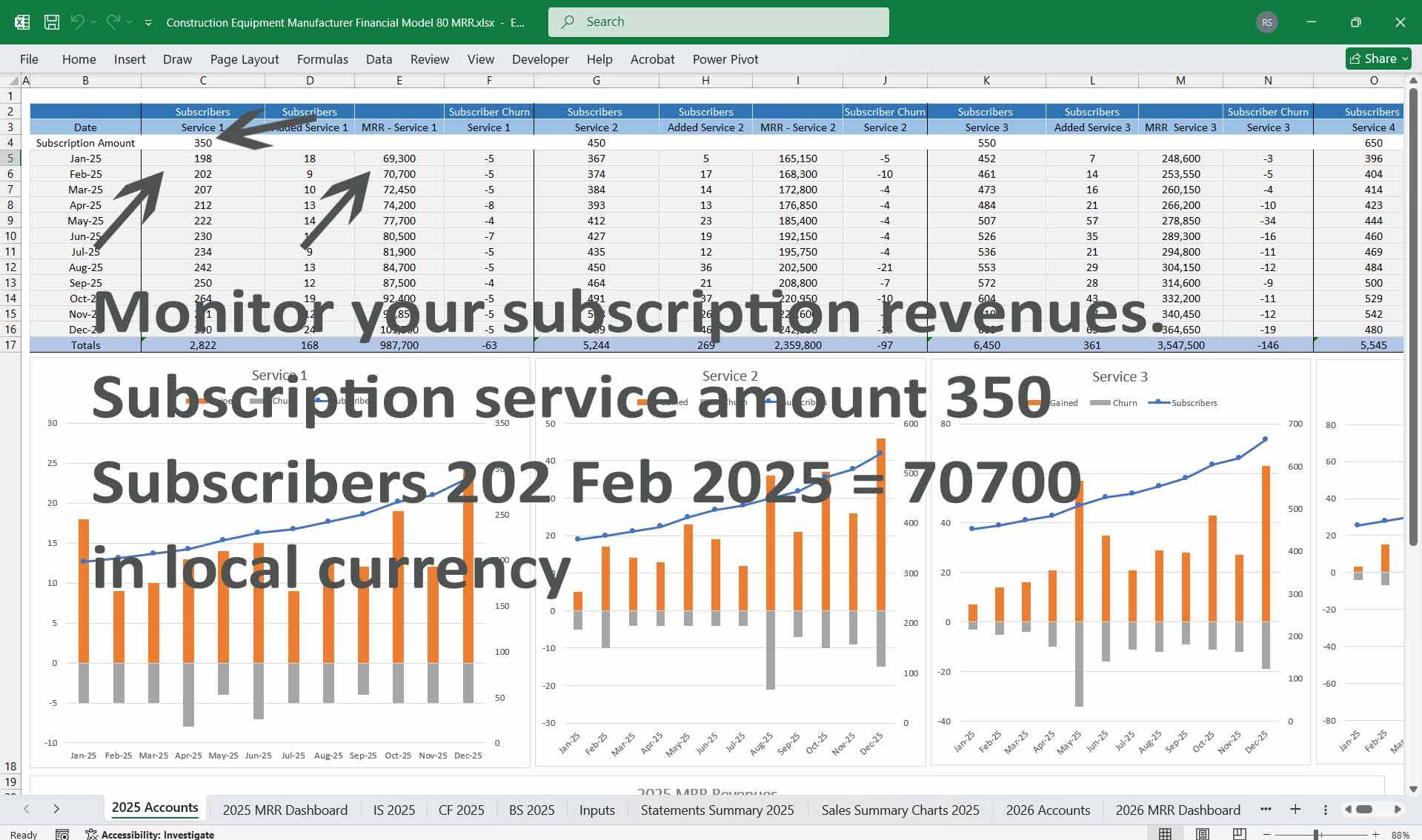1422x840 pixels.
Task: Open the Acrobat tab
Action: click(x=652, y=59)
